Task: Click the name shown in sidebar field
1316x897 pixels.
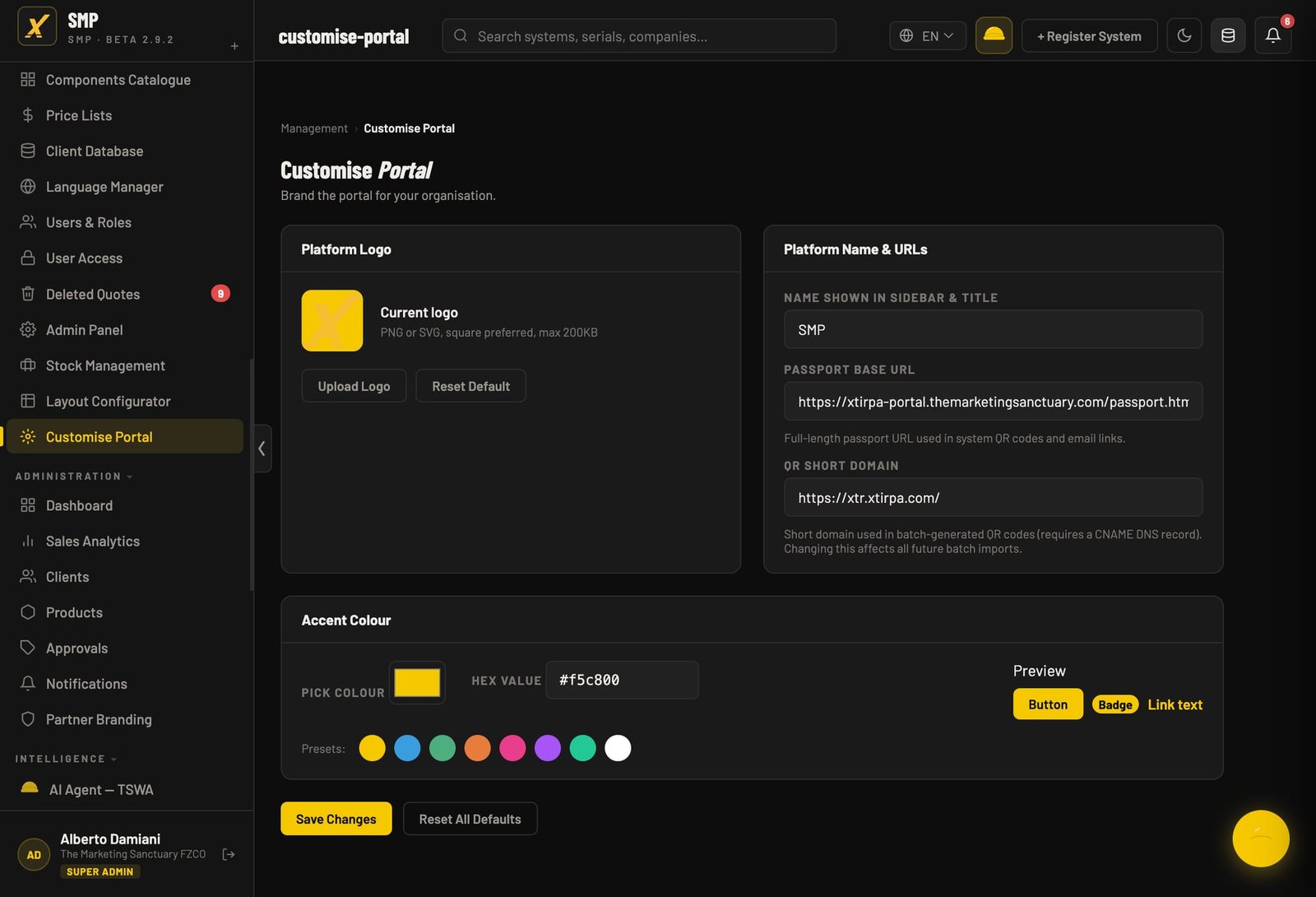Action: pyautogui.click(x=993, y=329)
